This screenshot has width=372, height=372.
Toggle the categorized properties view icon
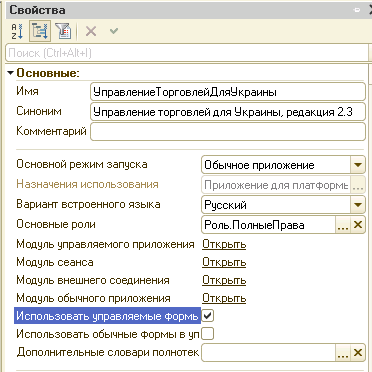click(40, 32)
